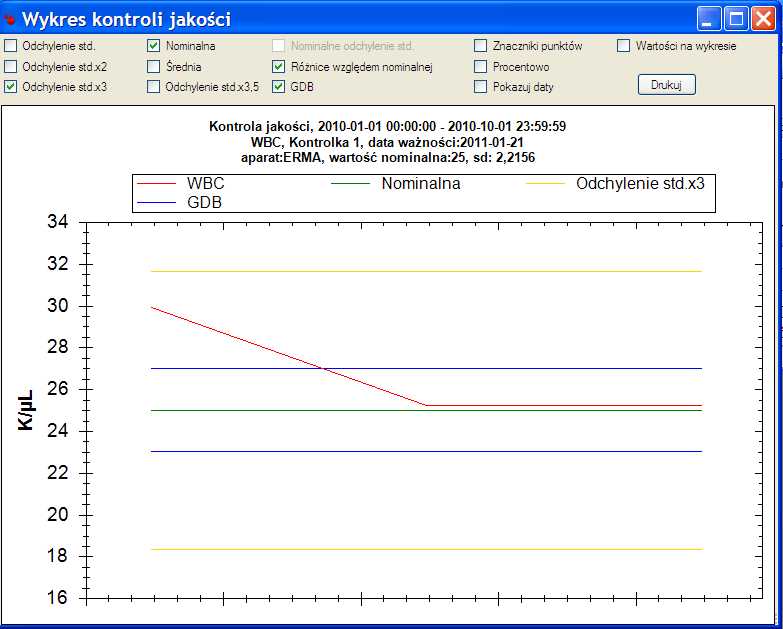This screenshot has height=629, width=783.
Task: Click the 16 value on the y-axis
Action: tap(57, 598)
